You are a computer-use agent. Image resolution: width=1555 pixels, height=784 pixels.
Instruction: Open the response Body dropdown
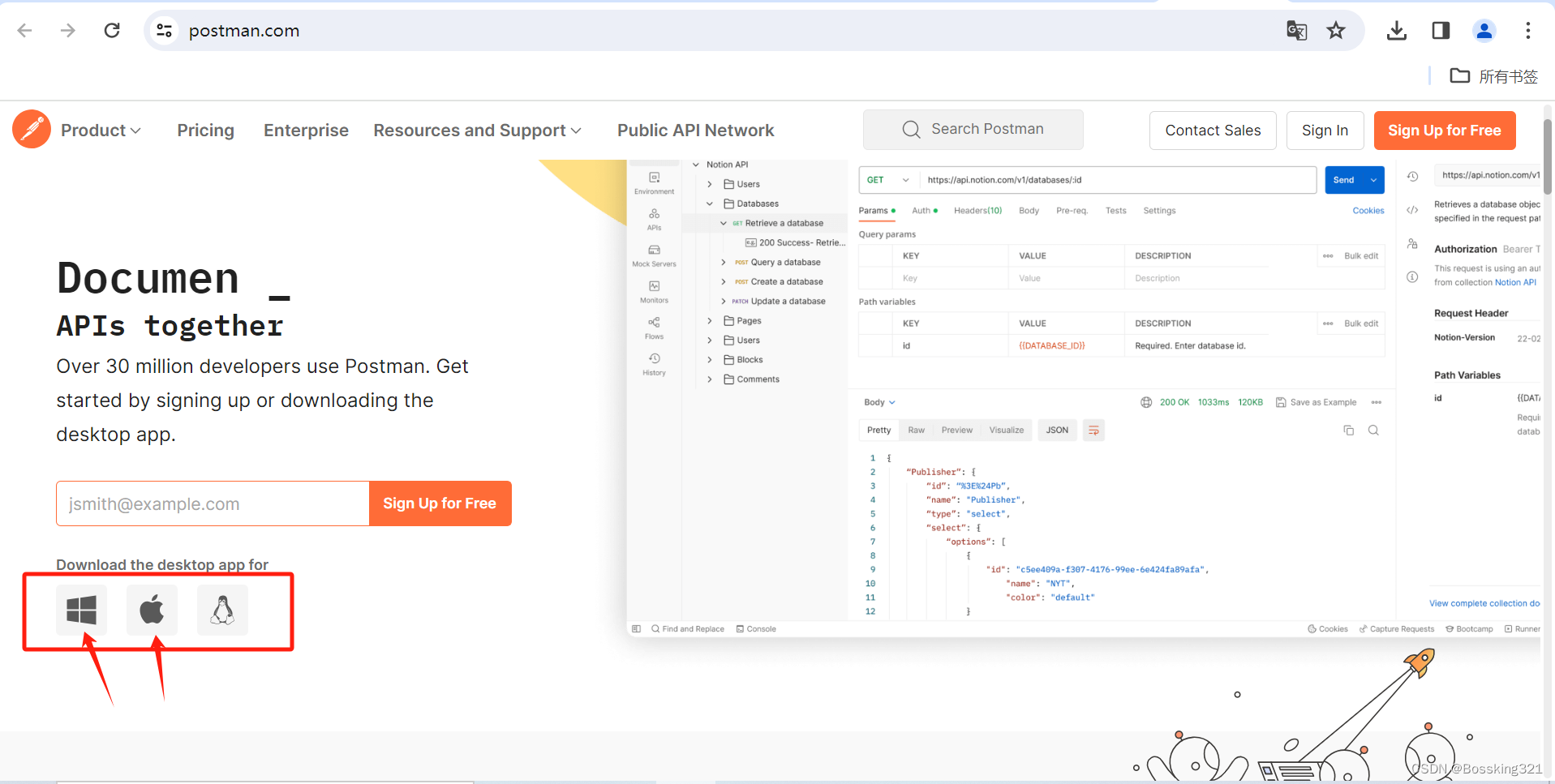pos(879,402)
